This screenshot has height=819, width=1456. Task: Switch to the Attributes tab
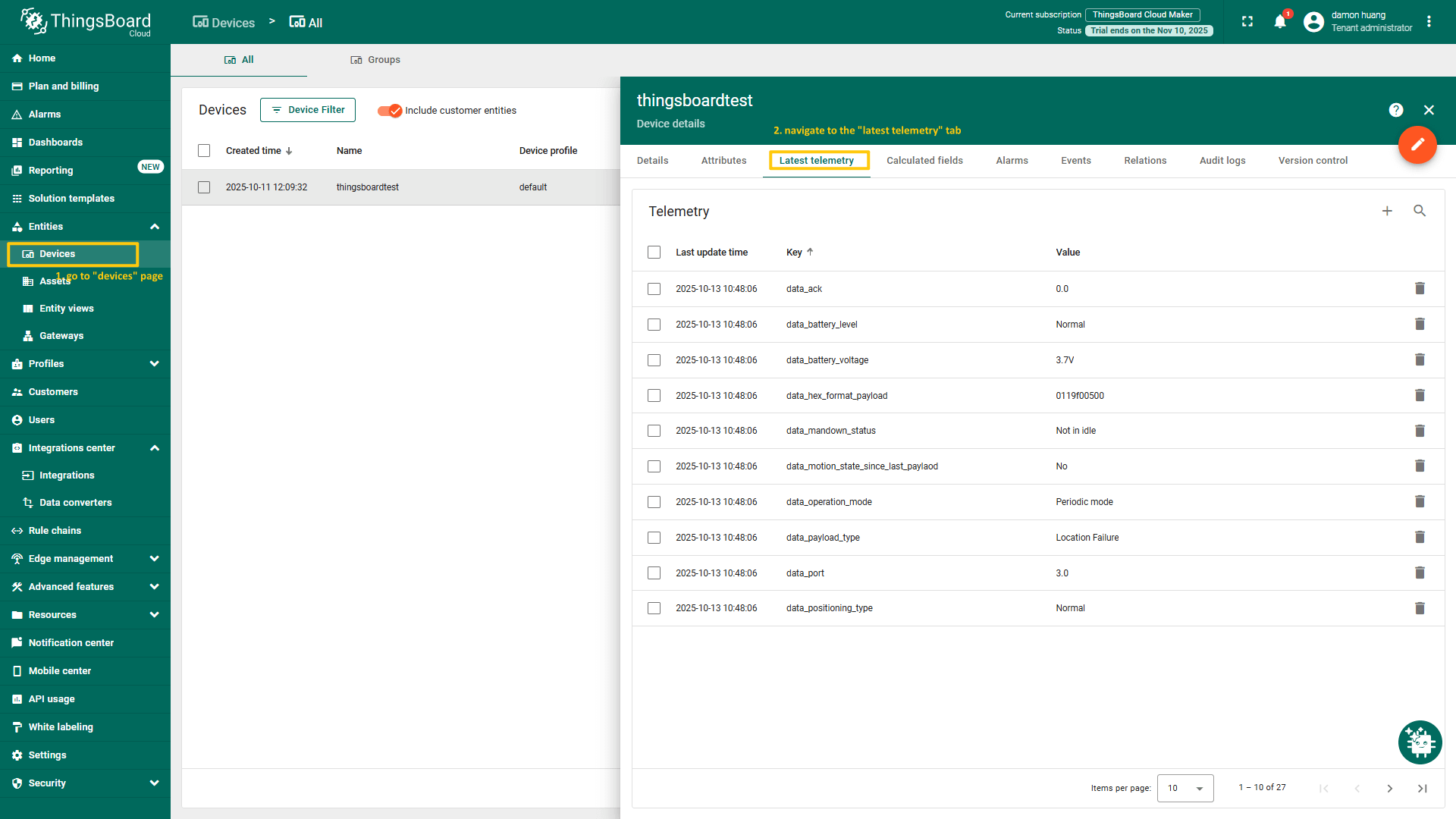(723, 161)
